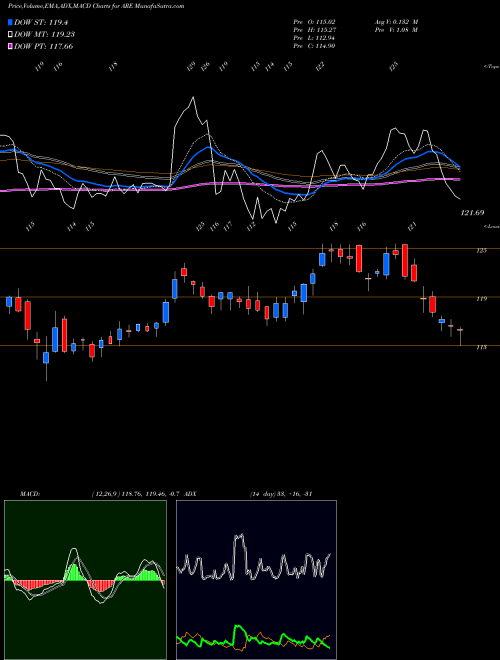Open the ADX indicator chart panel
This screenshot has height=660, width=500.
(256, 580)
